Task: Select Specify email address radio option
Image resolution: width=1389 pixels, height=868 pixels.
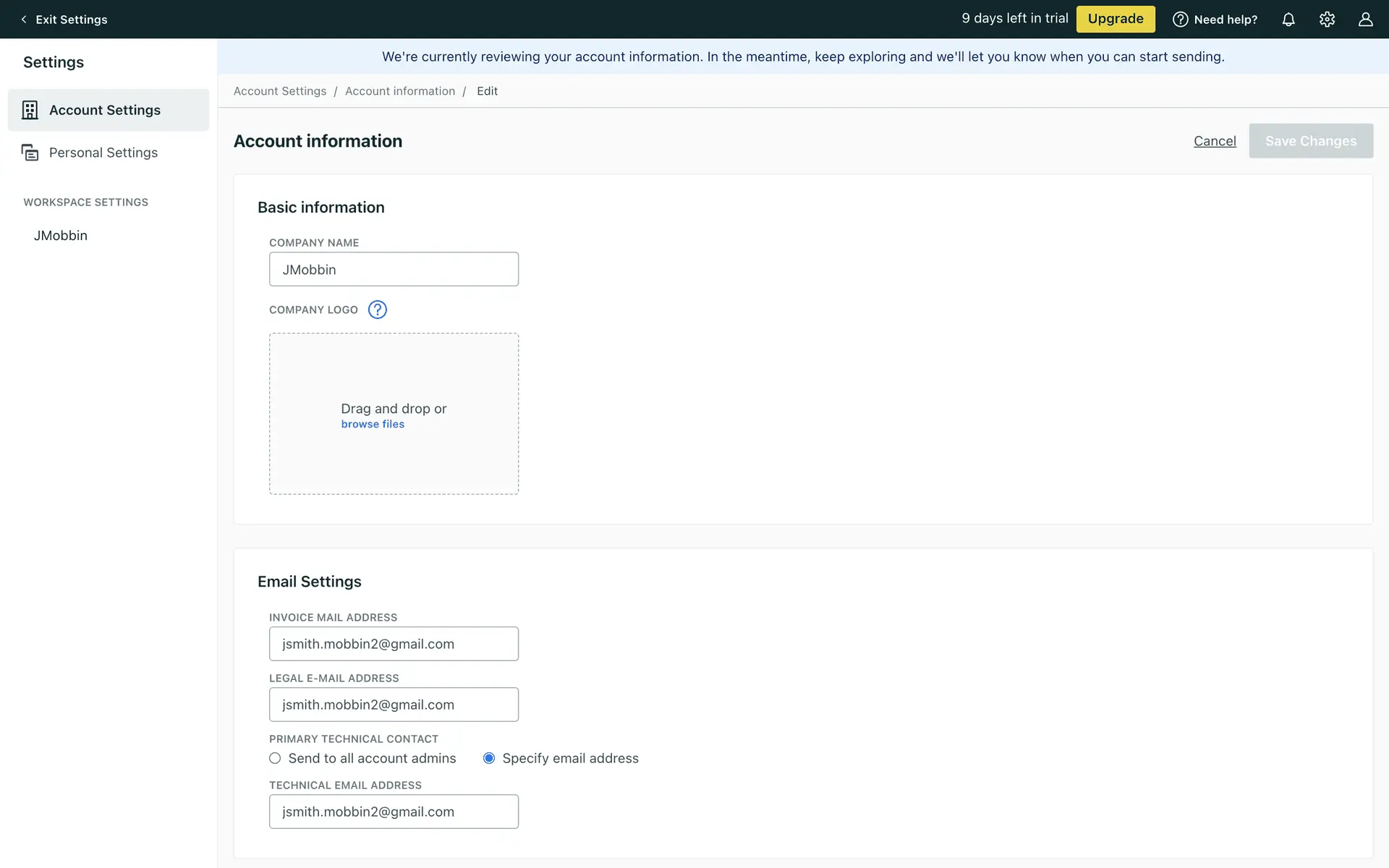Action: [489, 758]
